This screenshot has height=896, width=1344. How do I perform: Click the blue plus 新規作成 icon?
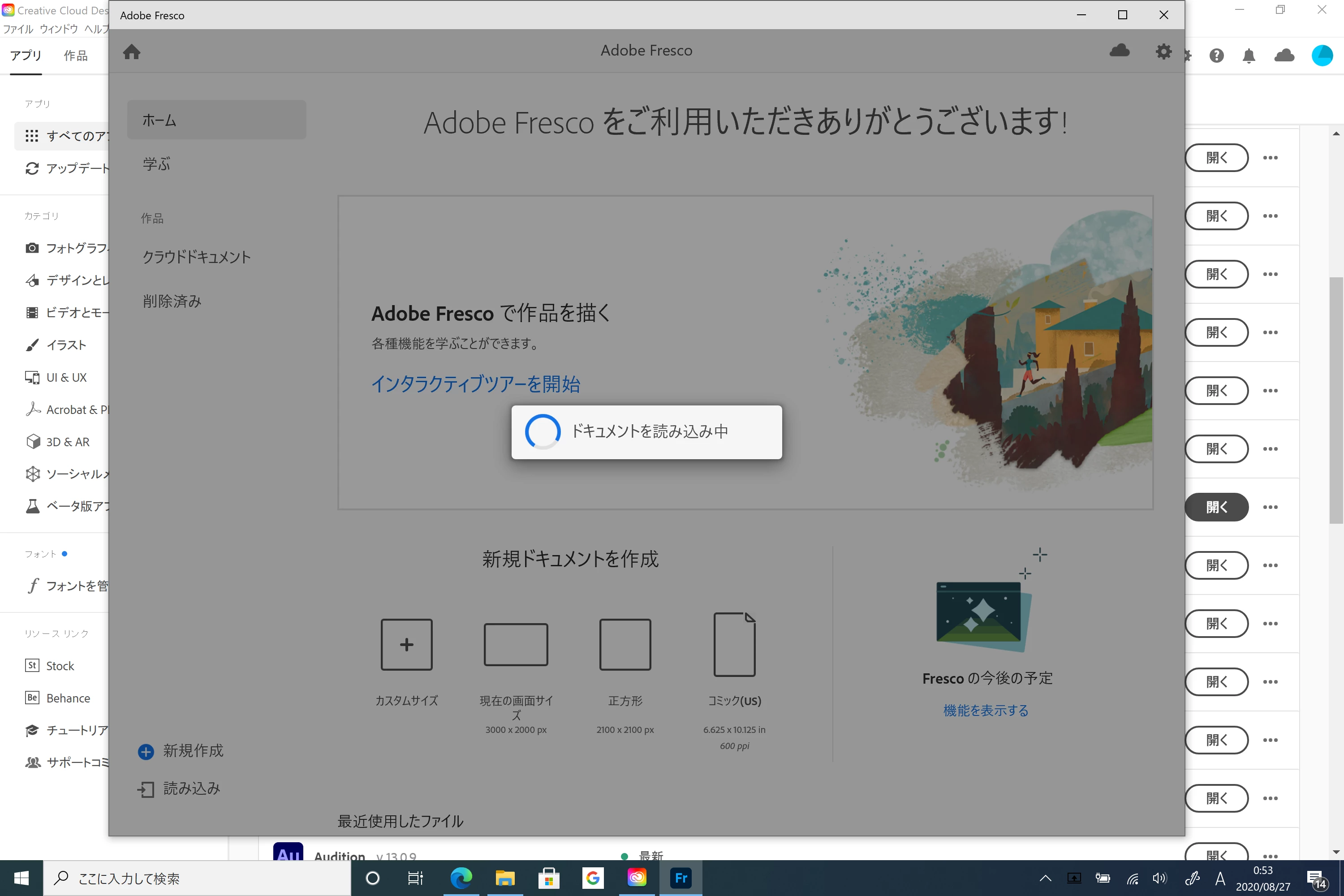coord(146,751)
